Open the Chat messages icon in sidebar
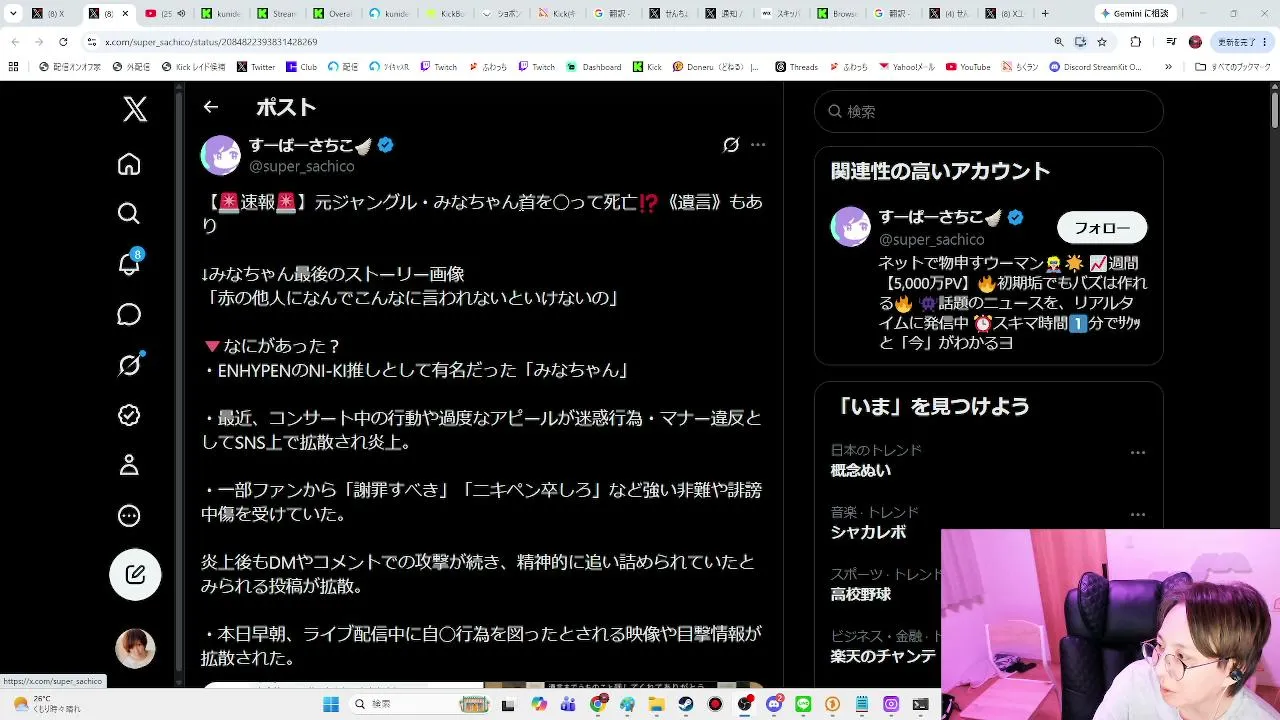 (x=129, y=314)
